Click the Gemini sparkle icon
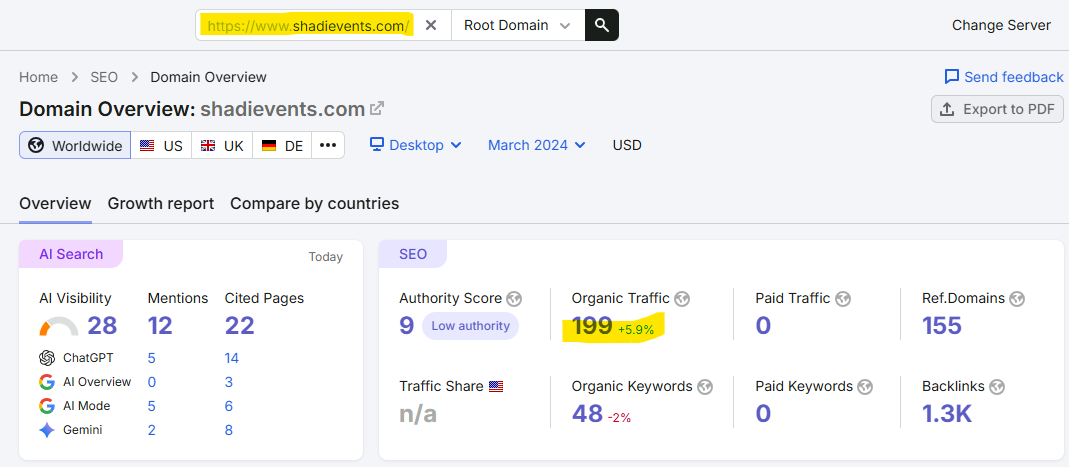 point(47,430)
